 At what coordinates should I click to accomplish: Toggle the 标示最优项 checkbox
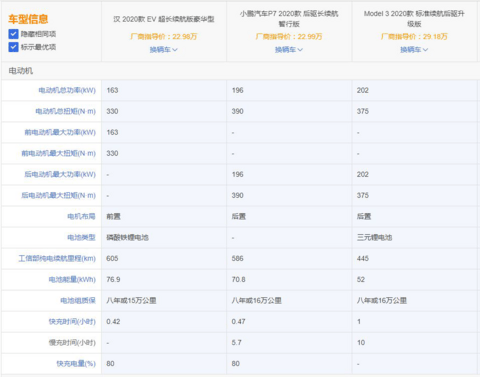(13, 47)
